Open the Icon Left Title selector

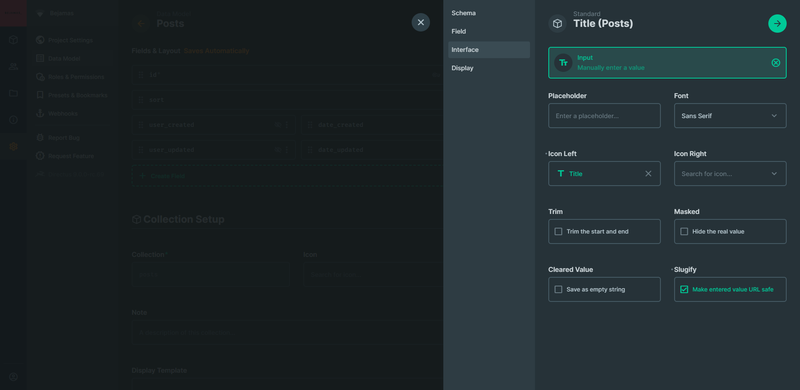604,174
